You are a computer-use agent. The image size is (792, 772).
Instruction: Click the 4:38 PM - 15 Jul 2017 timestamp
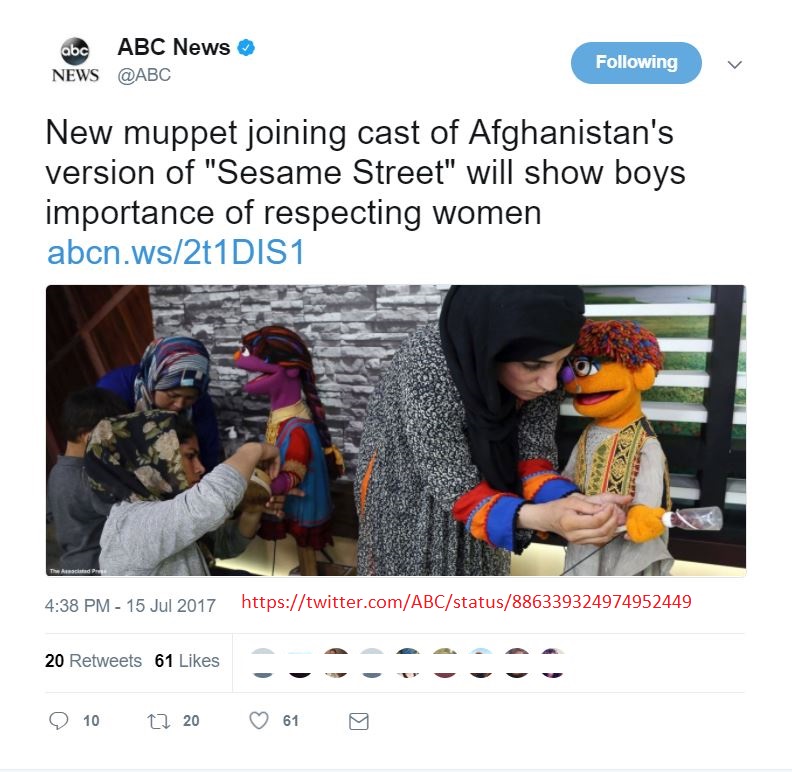[x=130, y=605]
